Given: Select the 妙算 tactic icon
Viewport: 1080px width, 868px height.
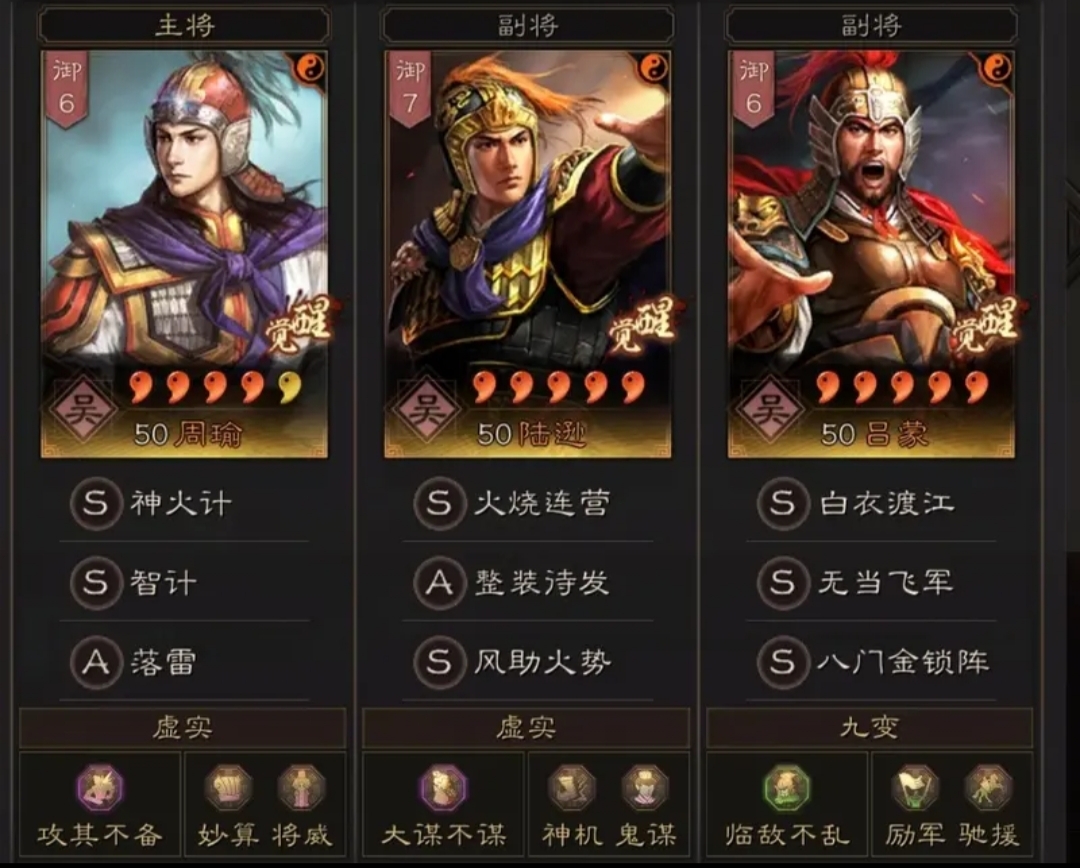Looking at the screenshot, I should (x=228, y=787).
